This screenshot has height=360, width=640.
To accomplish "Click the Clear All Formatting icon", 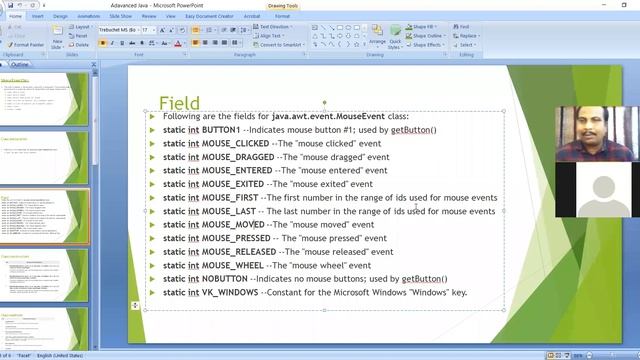I will 182,30.
